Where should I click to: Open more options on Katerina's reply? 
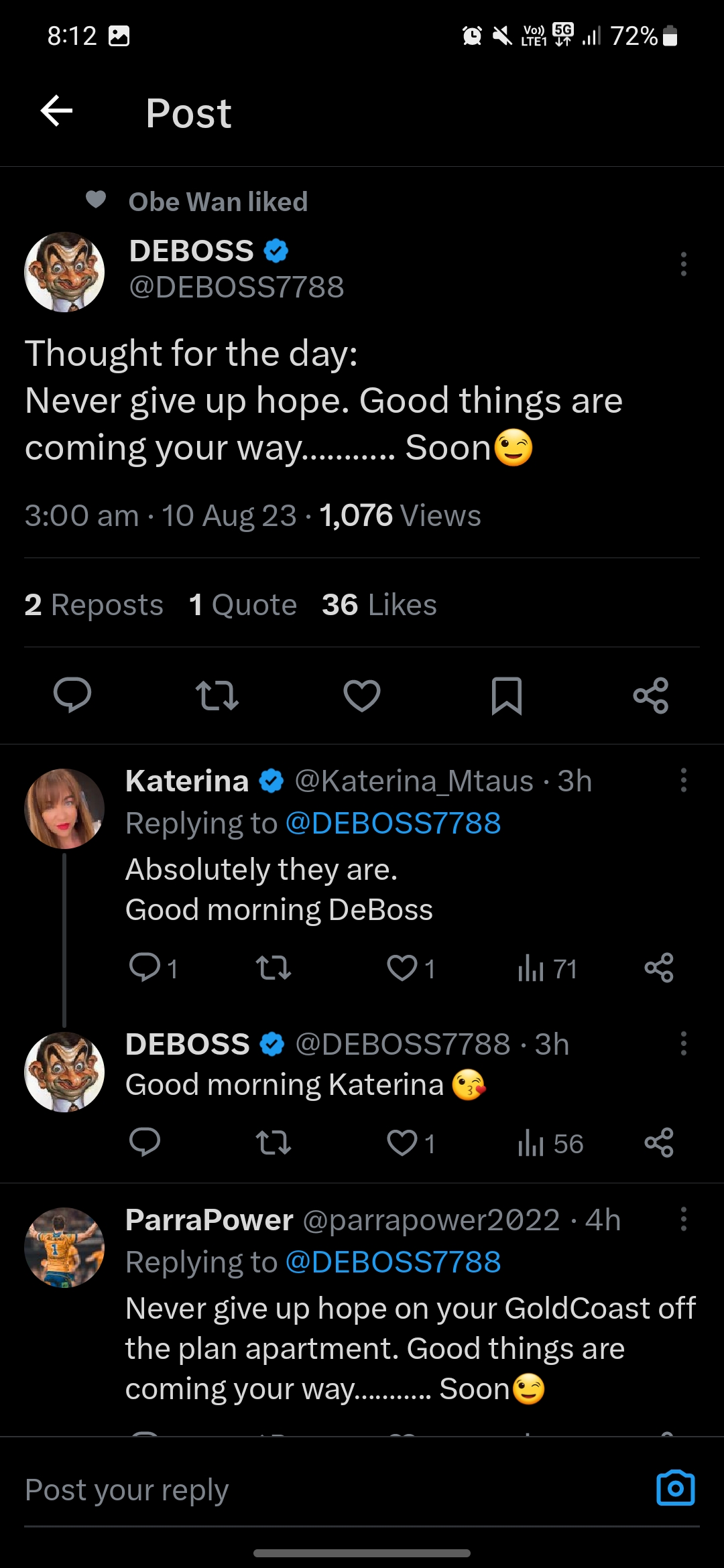[683, 780]
